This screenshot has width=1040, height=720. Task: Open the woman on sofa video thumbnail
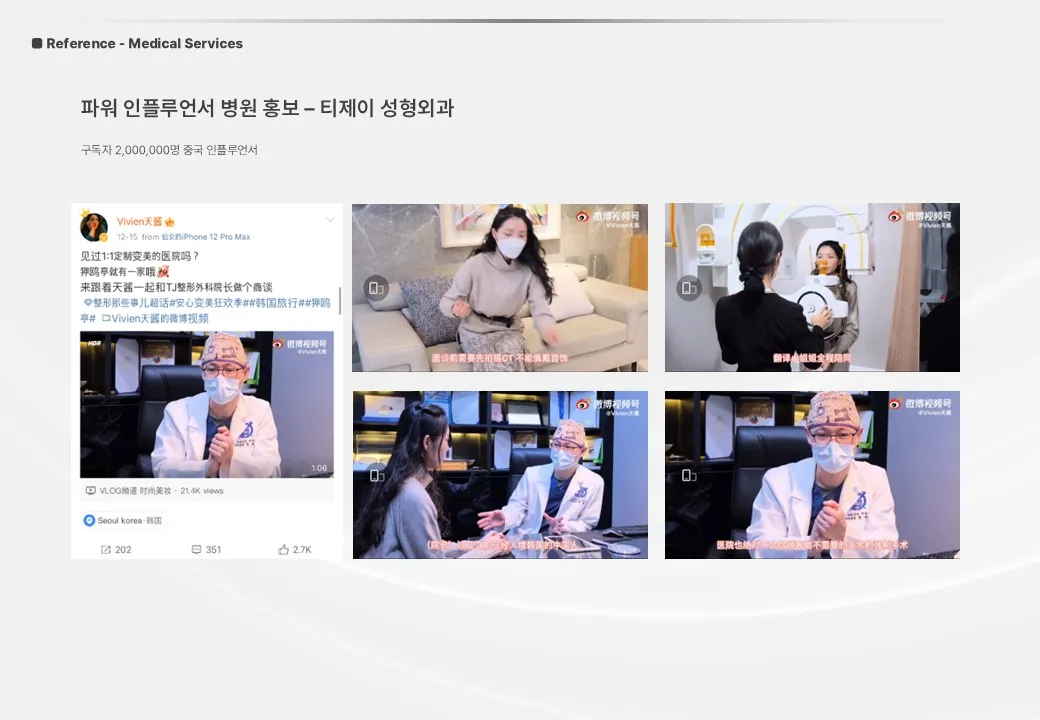pyautogui.click(x=500, y=288)
